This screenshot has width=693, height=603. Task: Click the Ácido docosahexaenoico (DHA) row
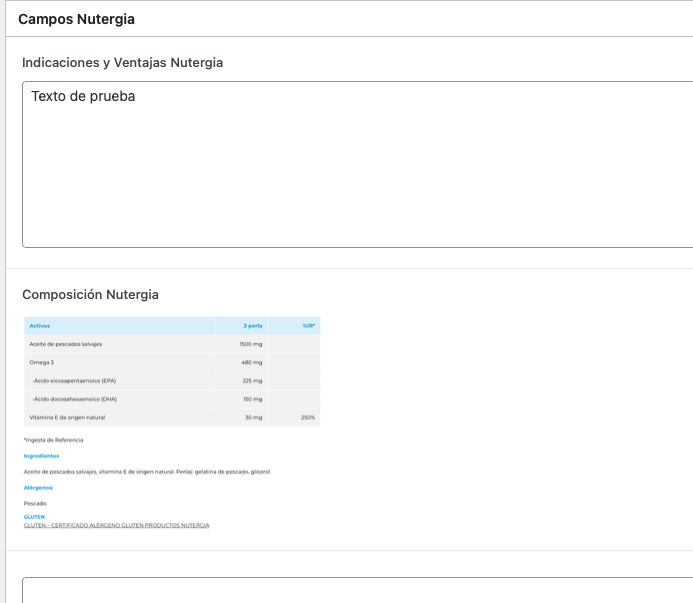[x=76, y=398]
